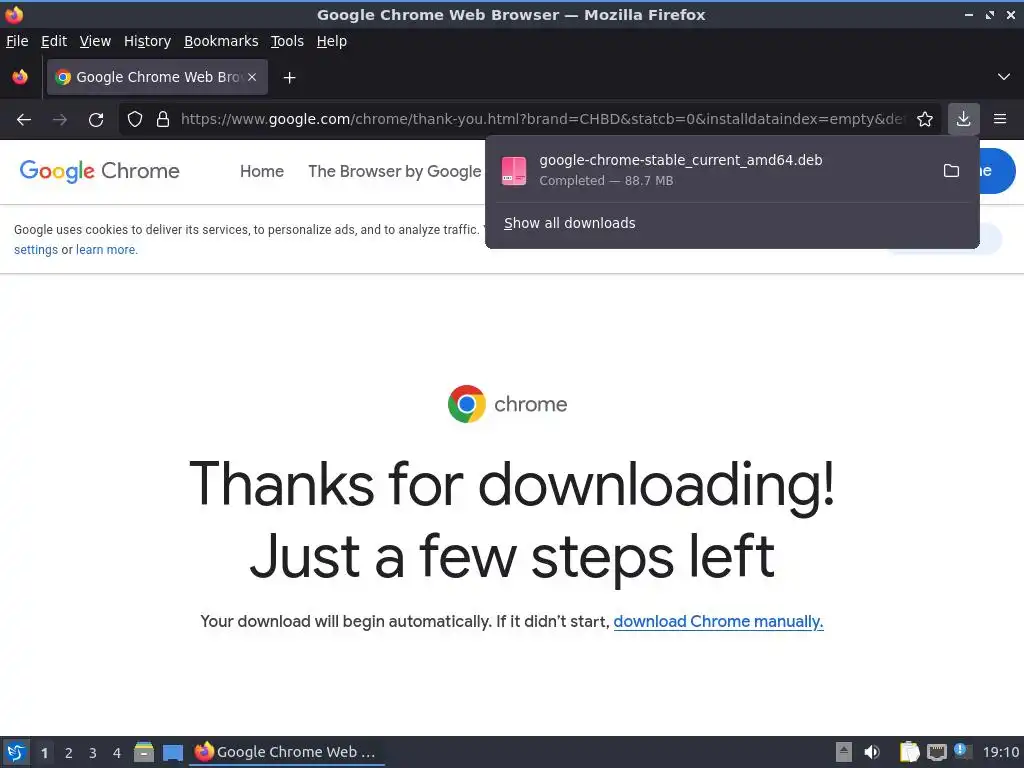1024x768 pixels.
Task: Open the file manager taskbar icon
Action: pyautogui.click(x=144, y=752)
